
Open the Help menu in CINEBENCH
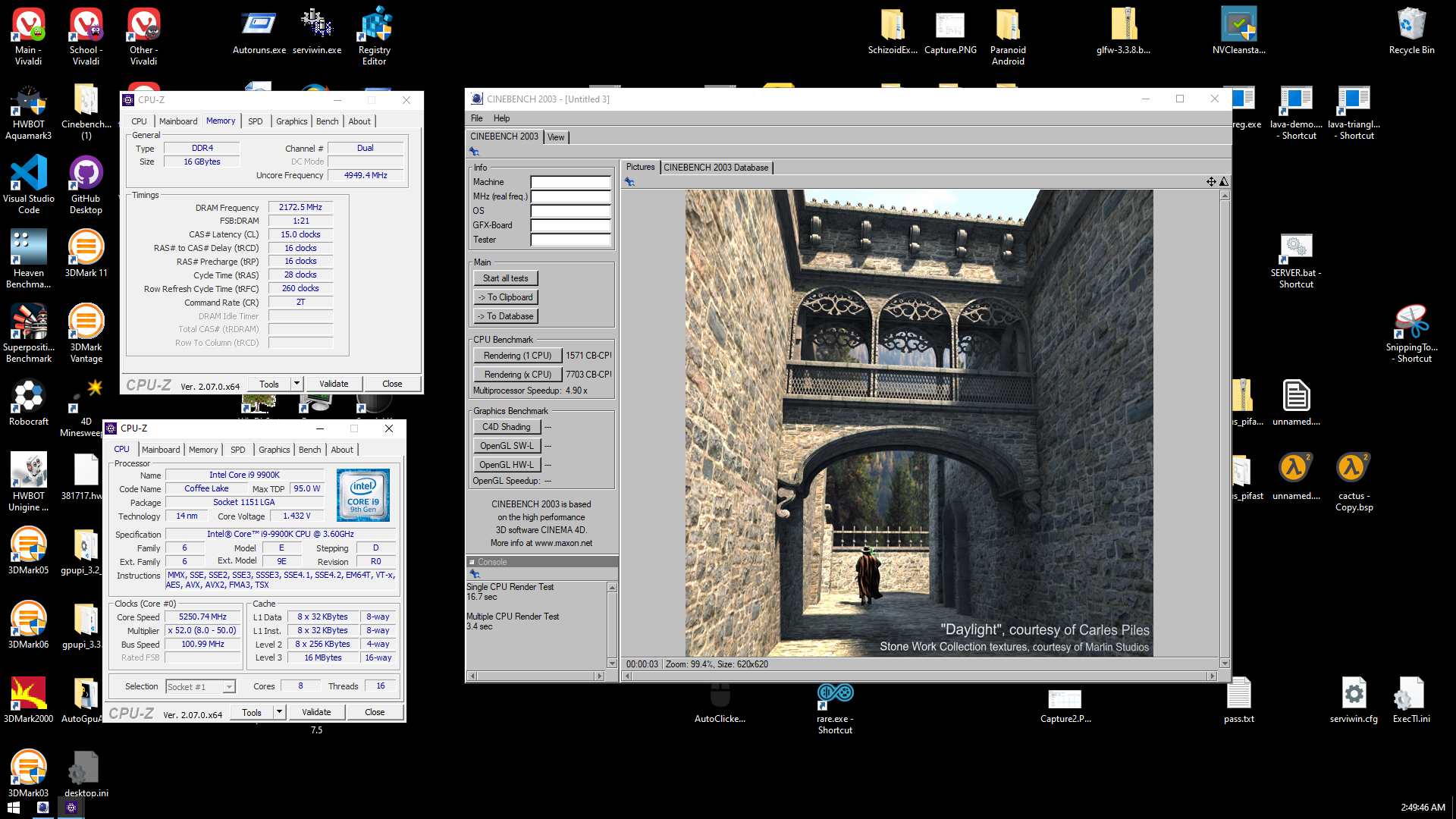click(x=501, y=118)
